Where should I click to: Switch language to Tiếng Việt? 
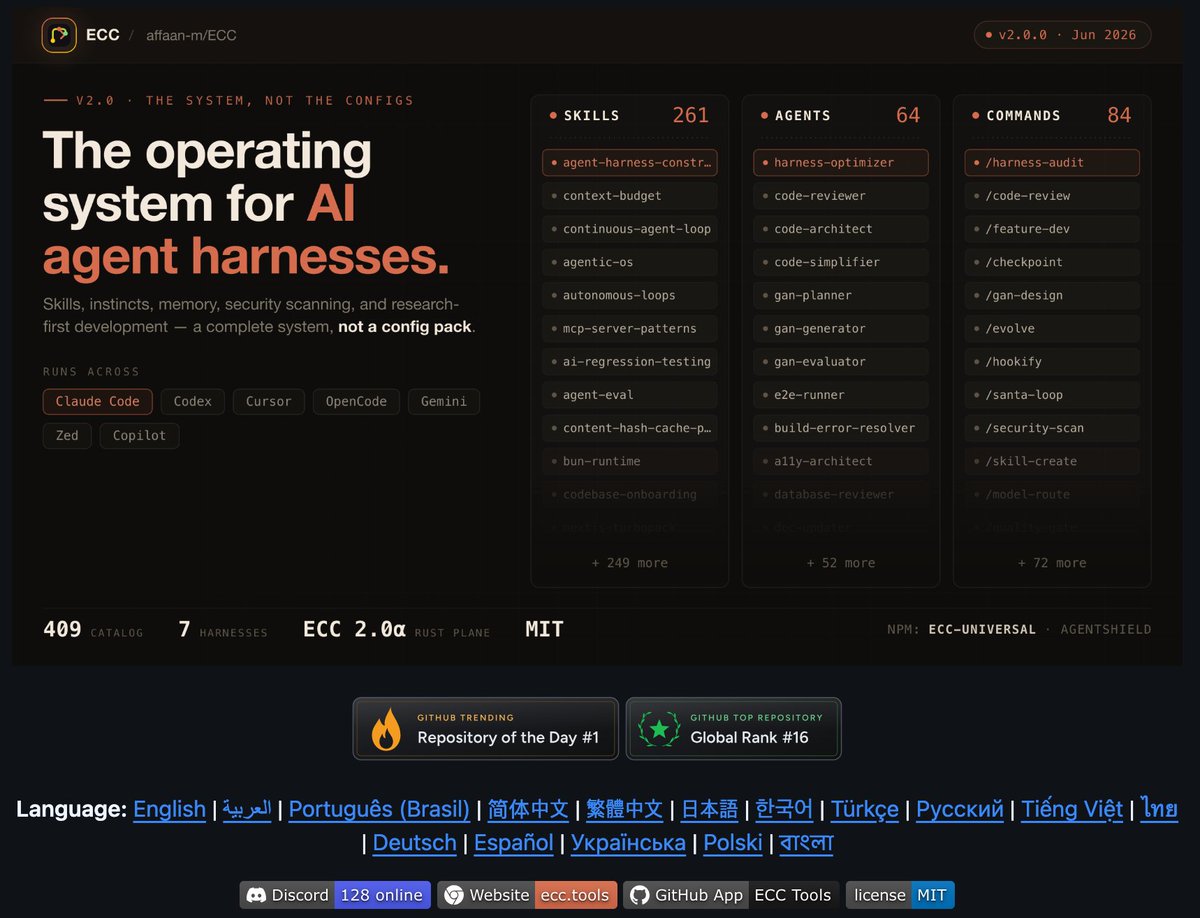pyautogui.click(x=1073, y=809)
